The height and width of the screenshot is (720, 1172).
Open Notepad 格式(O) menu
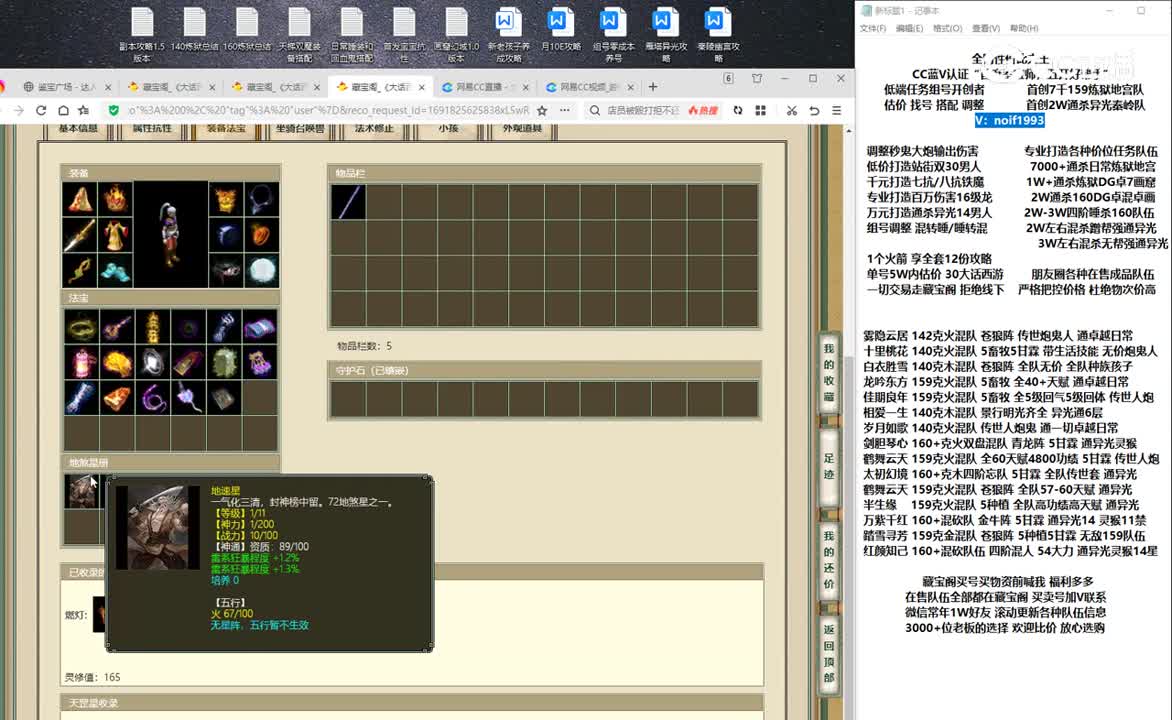tap(947, 28)
